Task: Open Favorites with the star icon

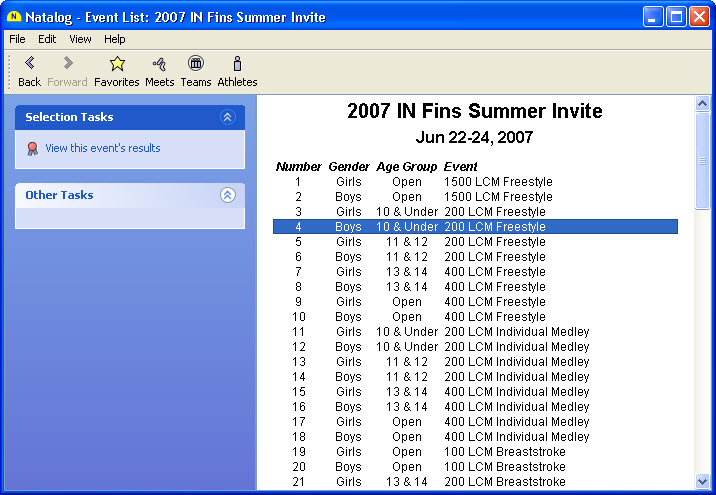Action: click(x=116, y=64)
